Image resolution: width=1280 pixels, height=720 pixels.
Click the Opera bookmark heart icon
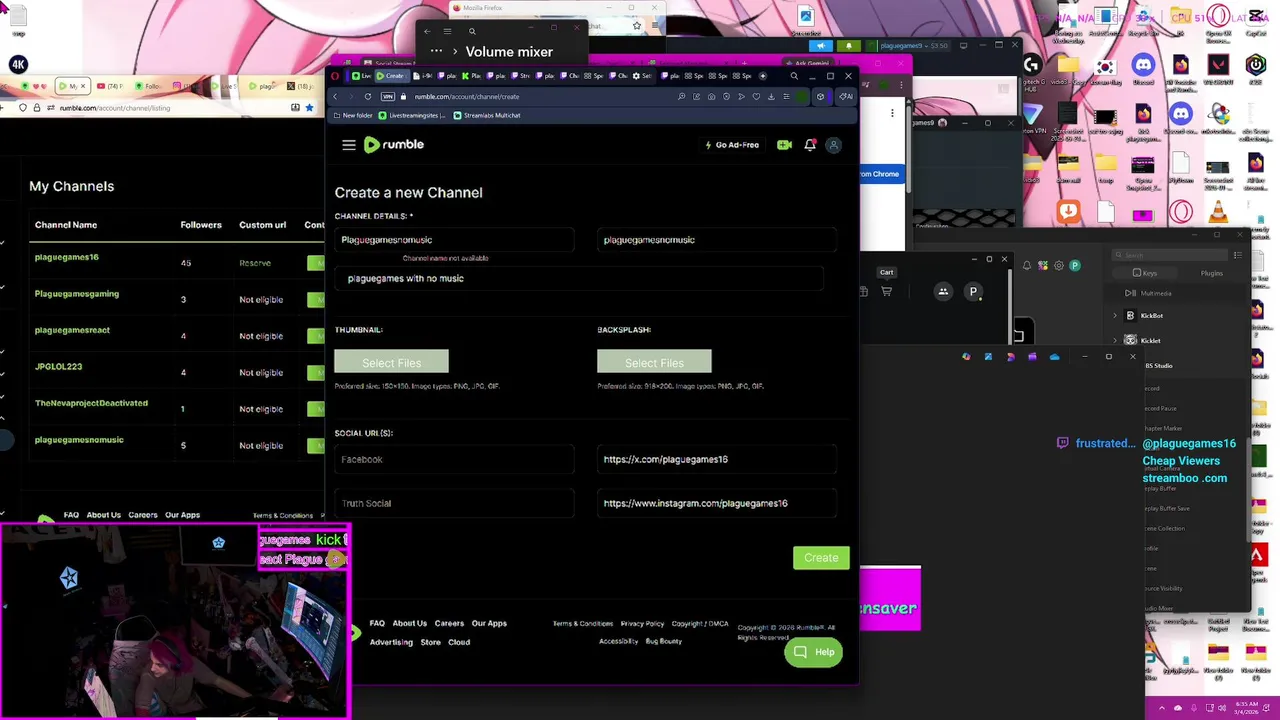pyautogui.click(x=756, y=97)
